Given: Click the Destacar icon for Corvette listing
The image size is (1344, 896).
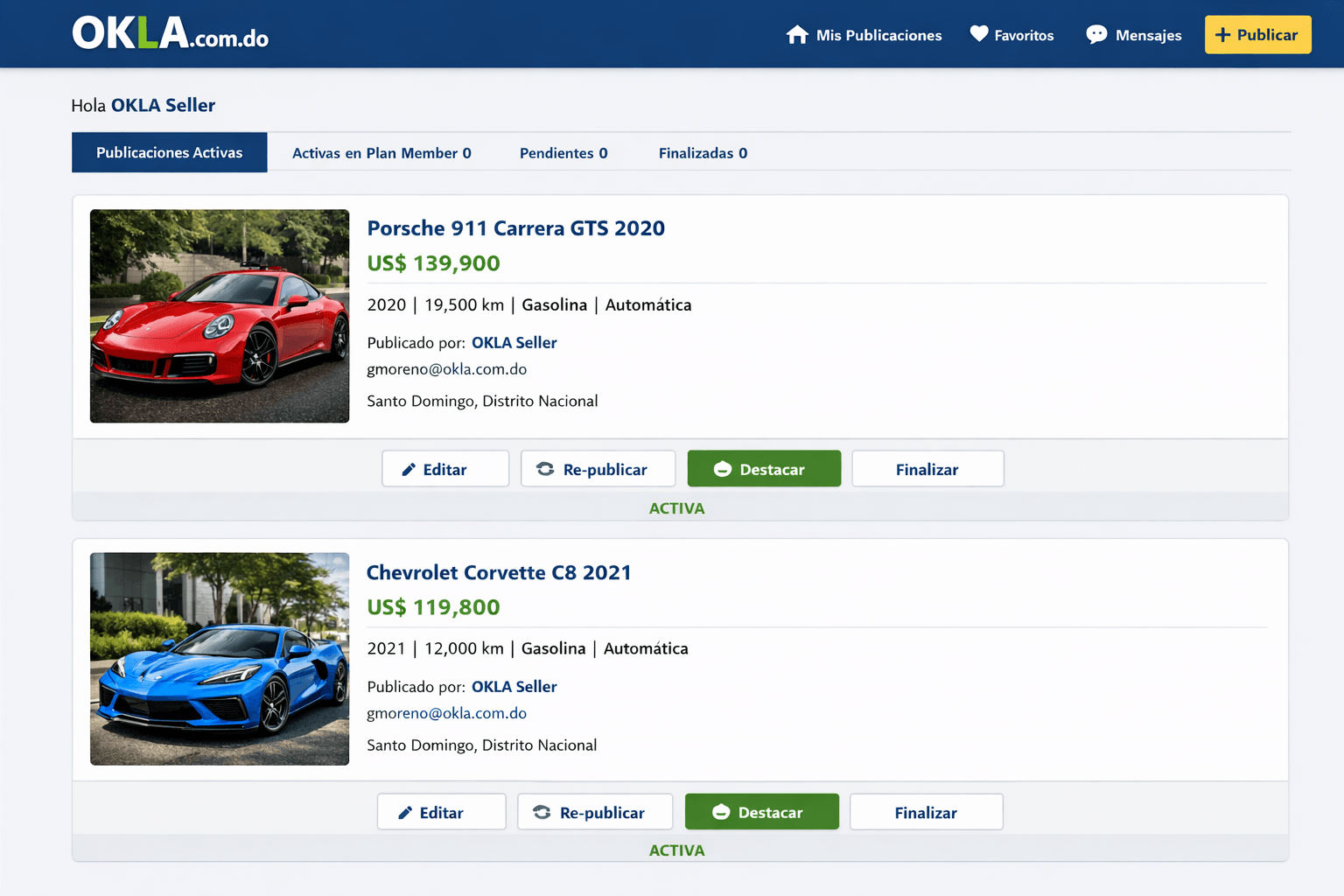Looking at the screenshot, I should [x=721, y=813].
